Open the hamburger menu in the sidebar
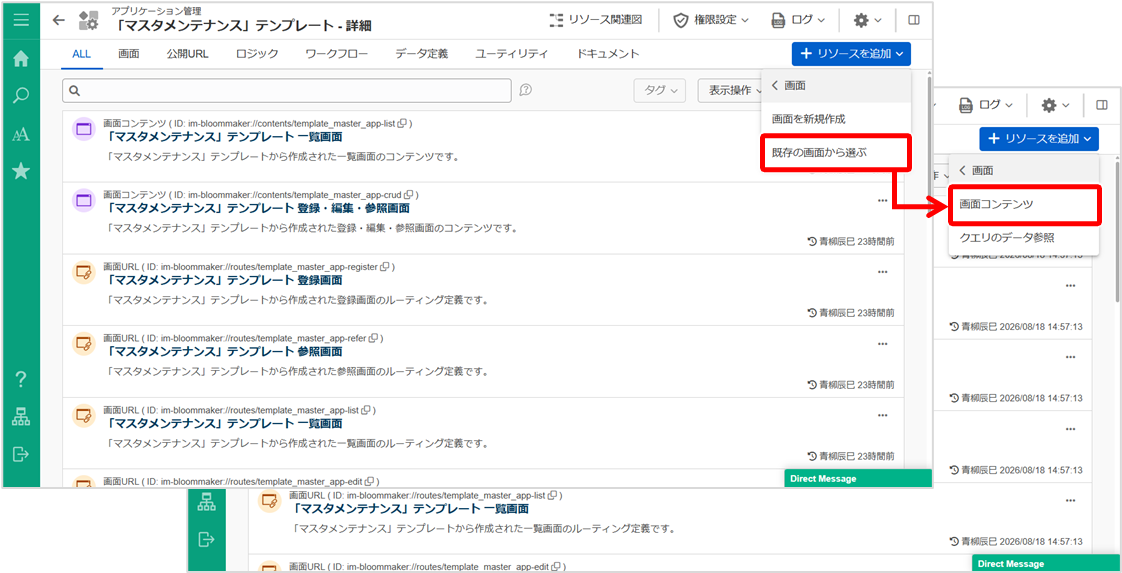The height and width of the screenshot is (573, 1122). pyautogui.click(x=21, y=19)
